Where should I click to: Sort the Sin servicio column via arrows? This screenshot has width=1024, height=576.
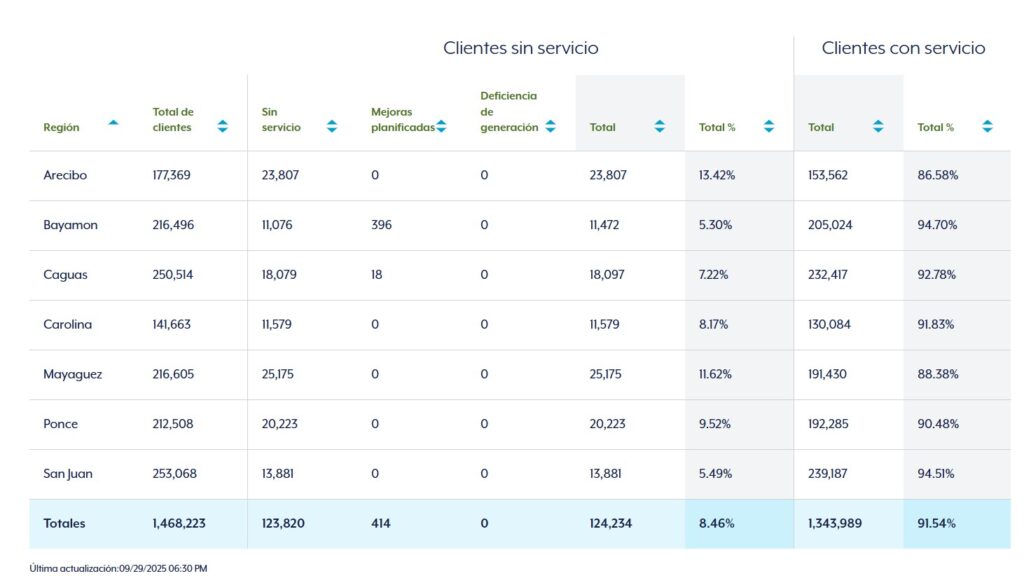332,127
